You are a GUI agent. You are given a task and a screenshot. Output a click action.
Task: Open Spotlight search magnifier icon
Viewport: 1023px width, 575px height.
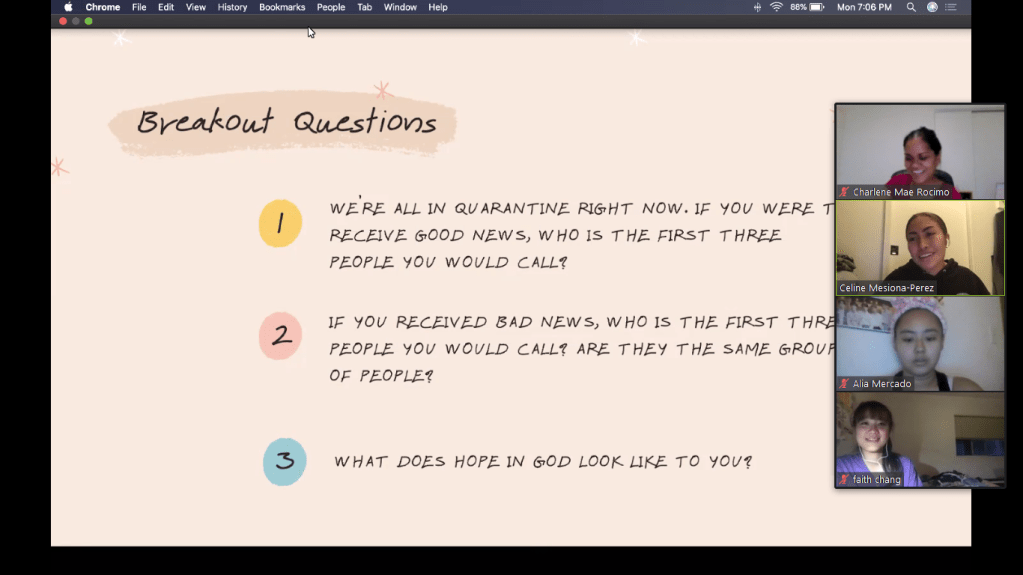(911, 7)
